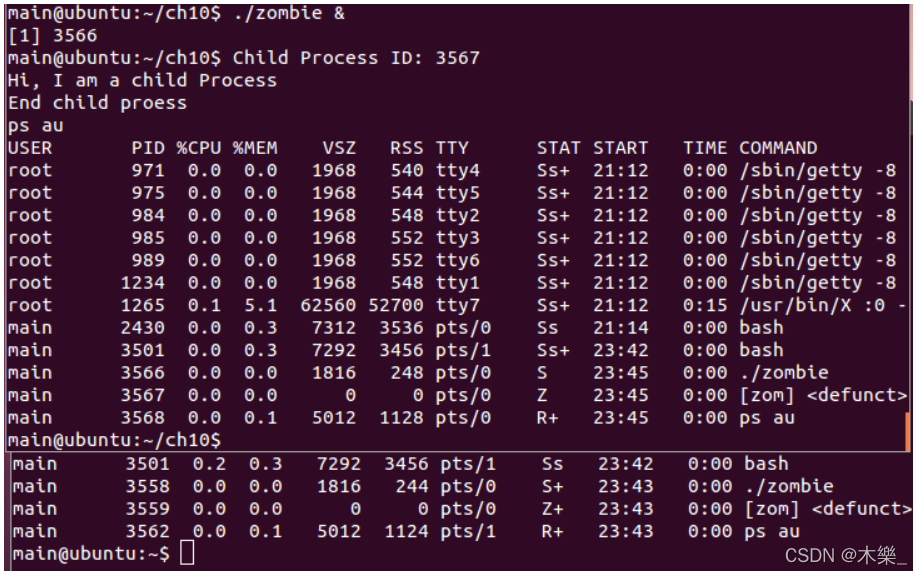Click the 'Z' status of PID 3567
The height and width of the screenshot is (575, 923).
(x=542, y=395)
